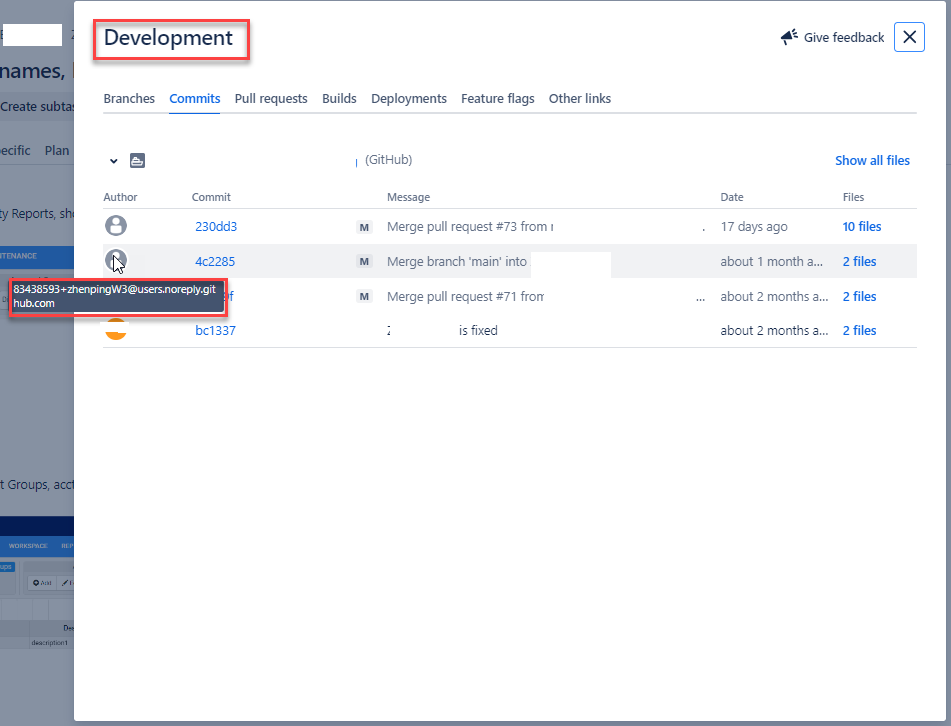The width and height of the screenshot is (951, 726).
Task: Open commit 230dd3
Action: pos(216,227)
